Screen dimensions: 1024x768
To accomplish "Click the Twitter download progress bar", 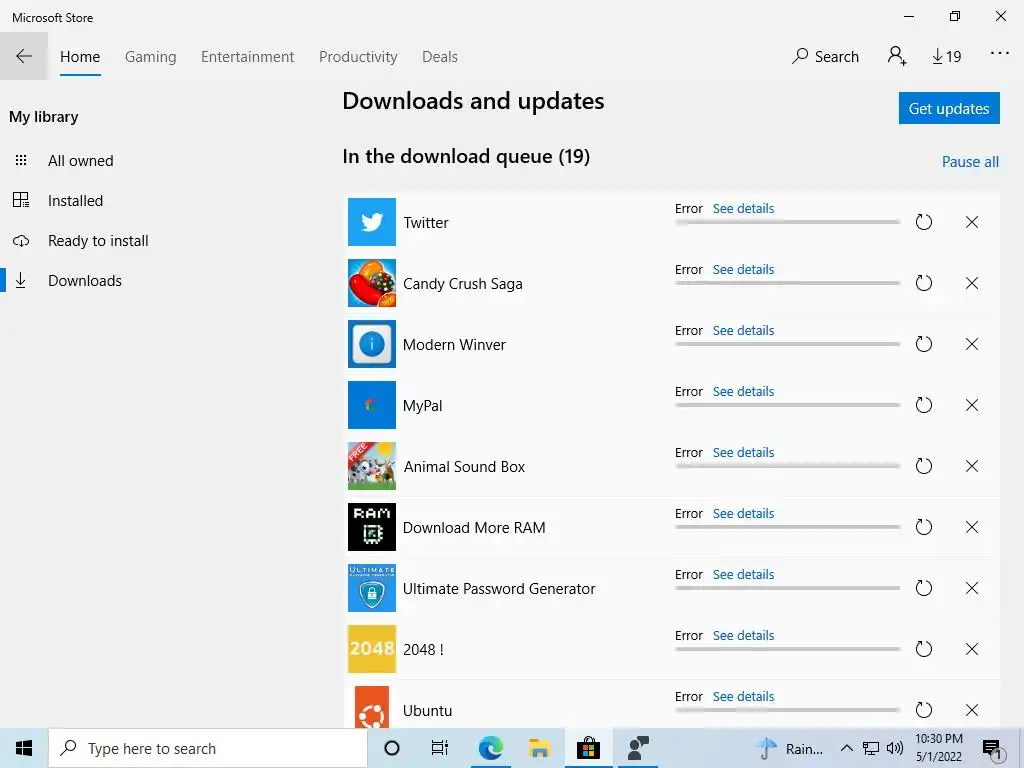I will (788, 222).
